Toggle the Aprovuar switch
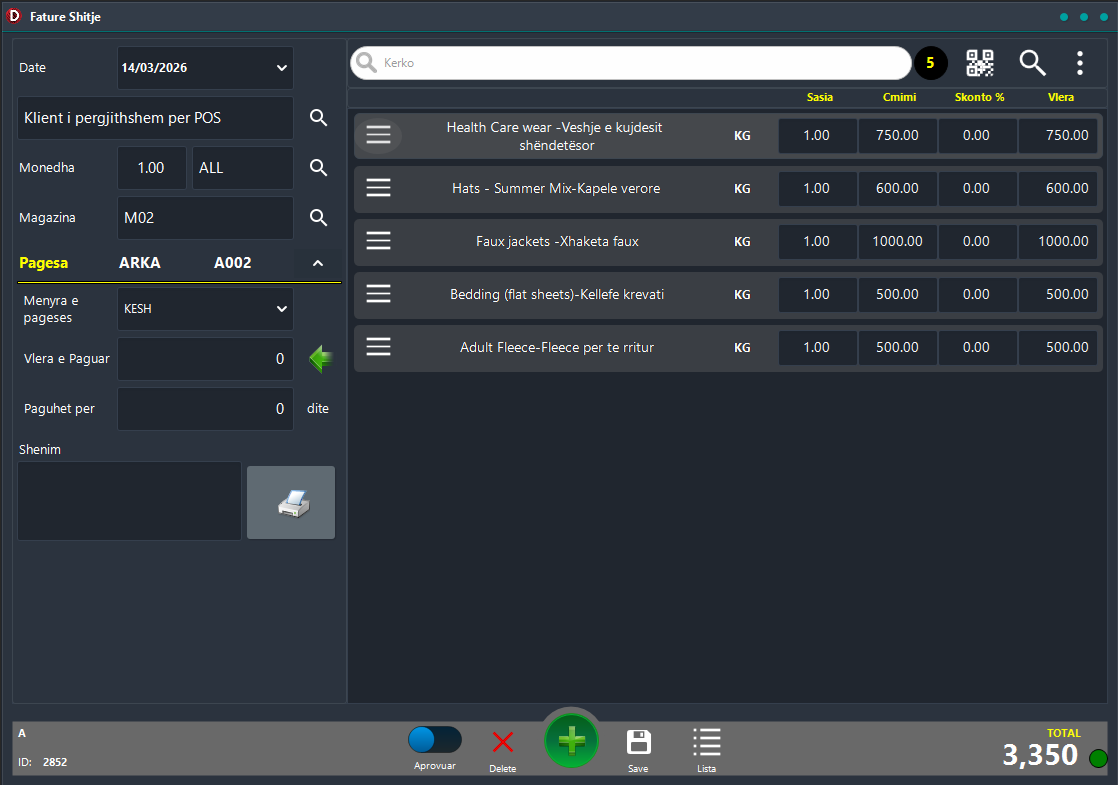This screenshot has width=1118, height=785. 435,740
